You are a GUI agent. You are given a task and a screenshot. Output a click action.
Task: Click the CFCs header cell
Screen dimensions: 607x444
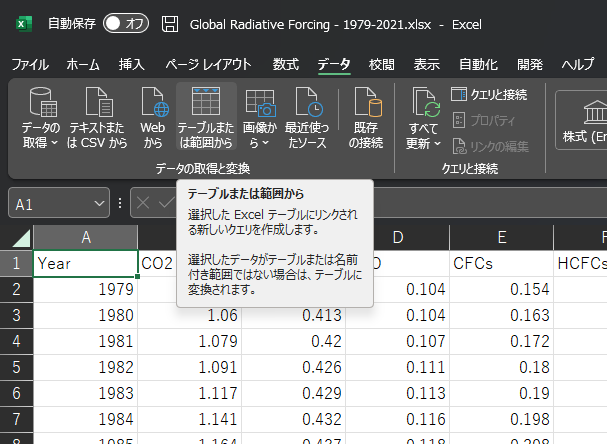(x=501, y=263)
